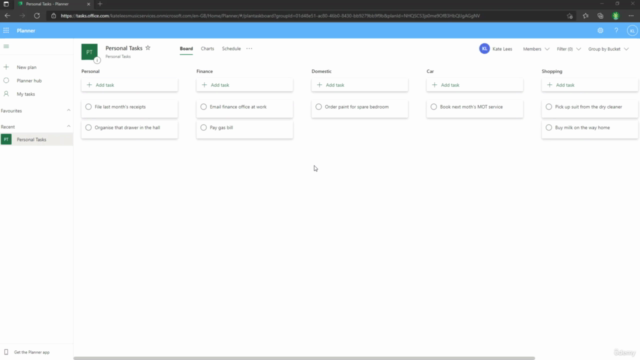The height and width of the screenshot is (360, 640).
Task: Open a new browser tab
Action: point(100,4)
